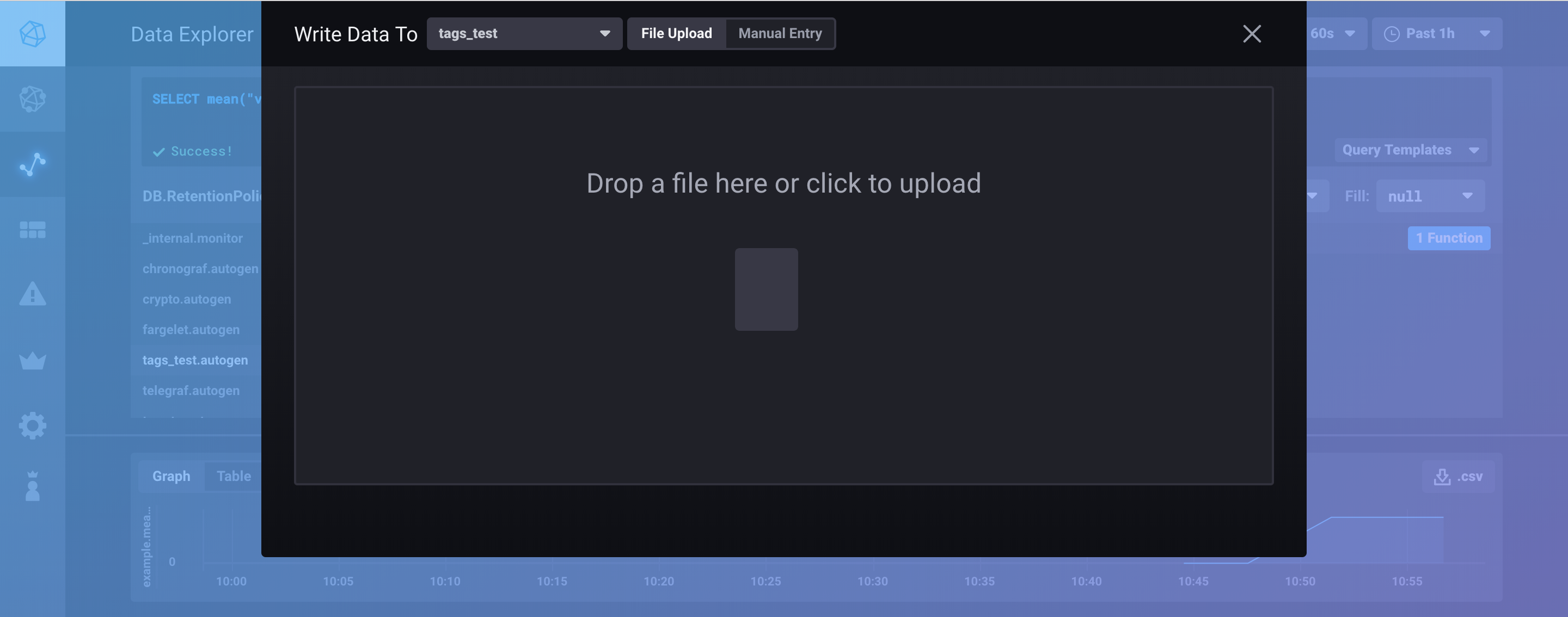The height and width of the screenshot is (617, 1568).
Task: Click the Chronograf logo at the top of sidebar
Action: 33,34
